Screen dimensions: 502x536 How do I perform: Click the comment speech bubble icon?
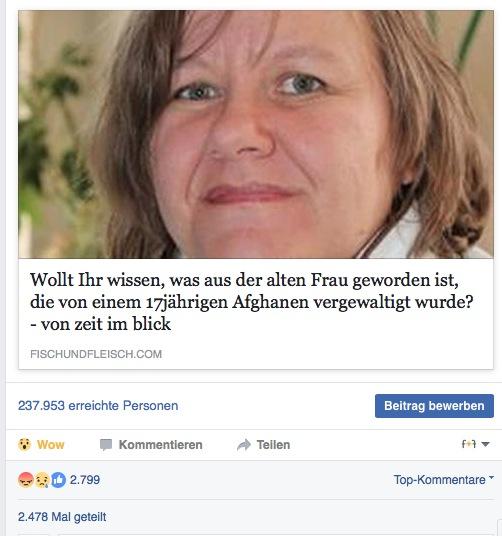point(106,445)
